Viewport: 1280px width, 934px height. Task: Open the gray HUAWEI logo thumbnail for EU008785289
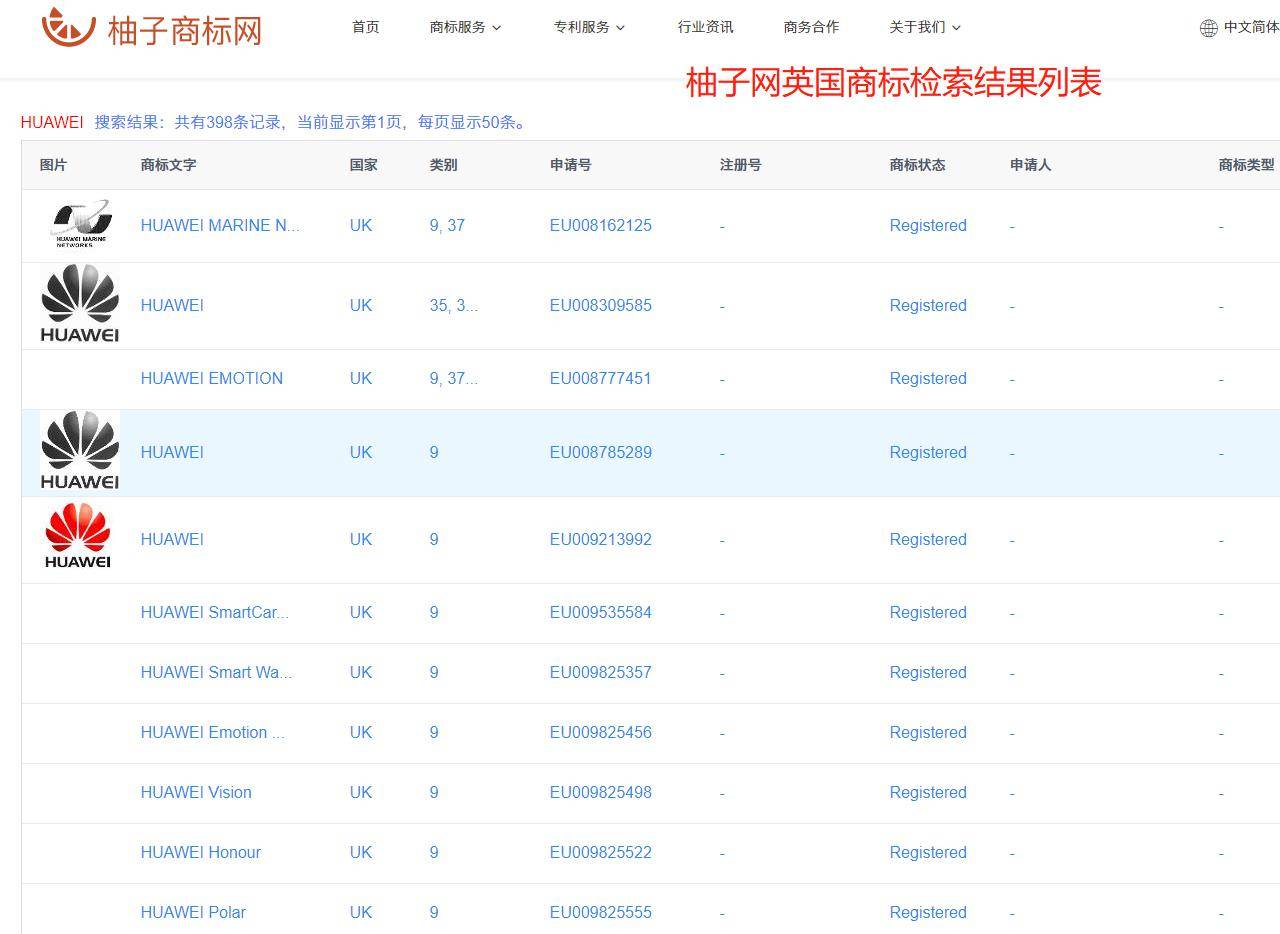80,450
